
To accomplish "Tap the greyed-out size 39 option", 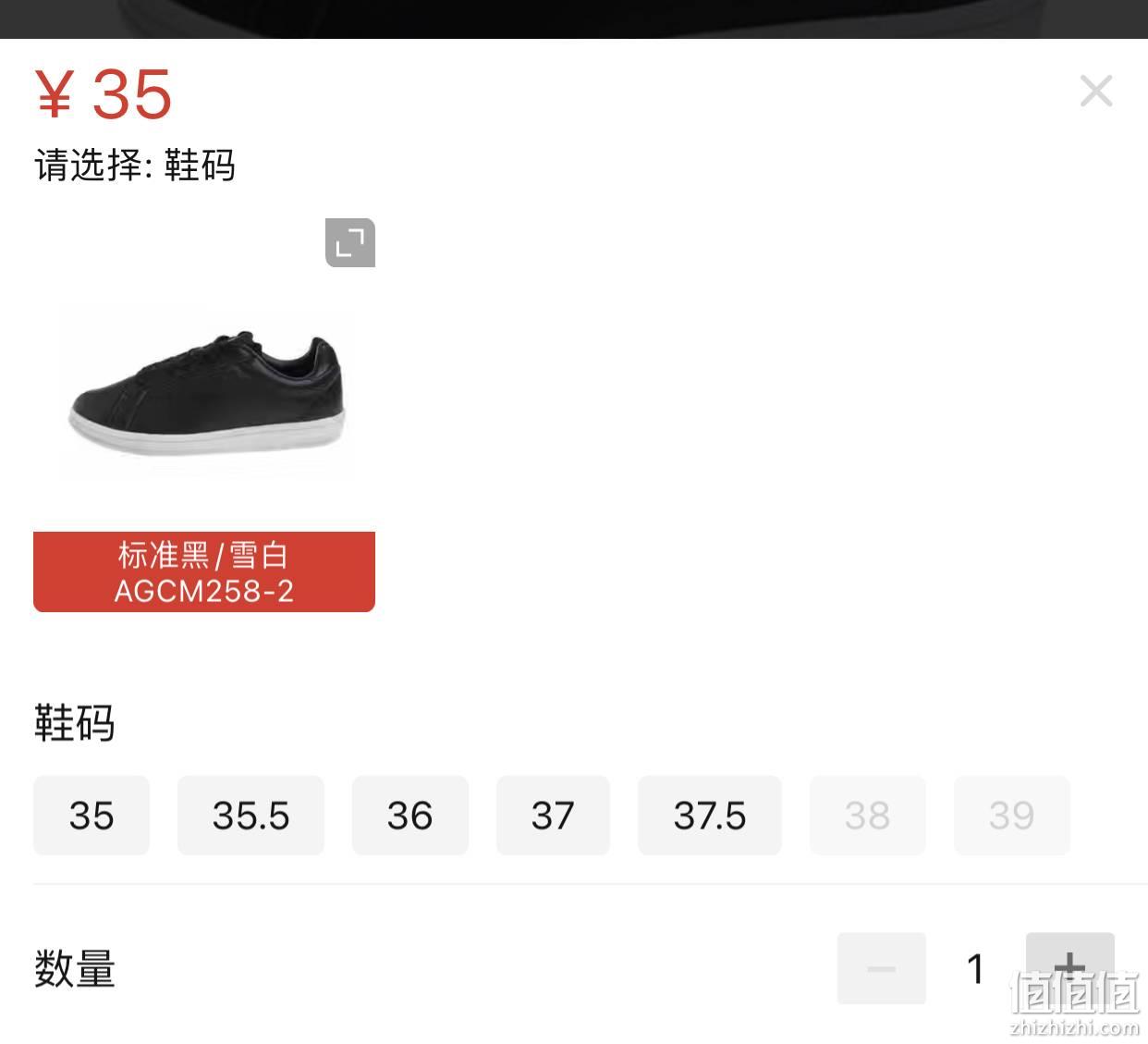I will pos(1011,816).
